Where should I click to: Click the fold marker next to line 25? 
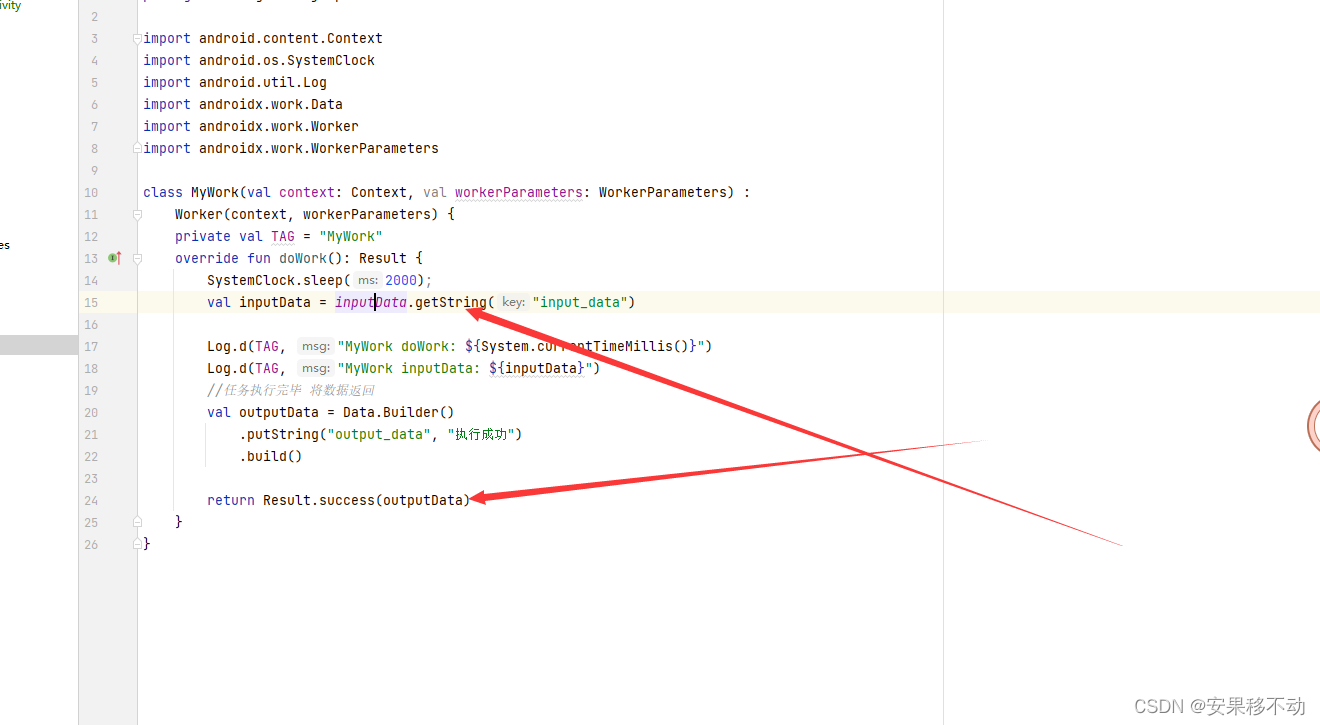coord(137,521)
